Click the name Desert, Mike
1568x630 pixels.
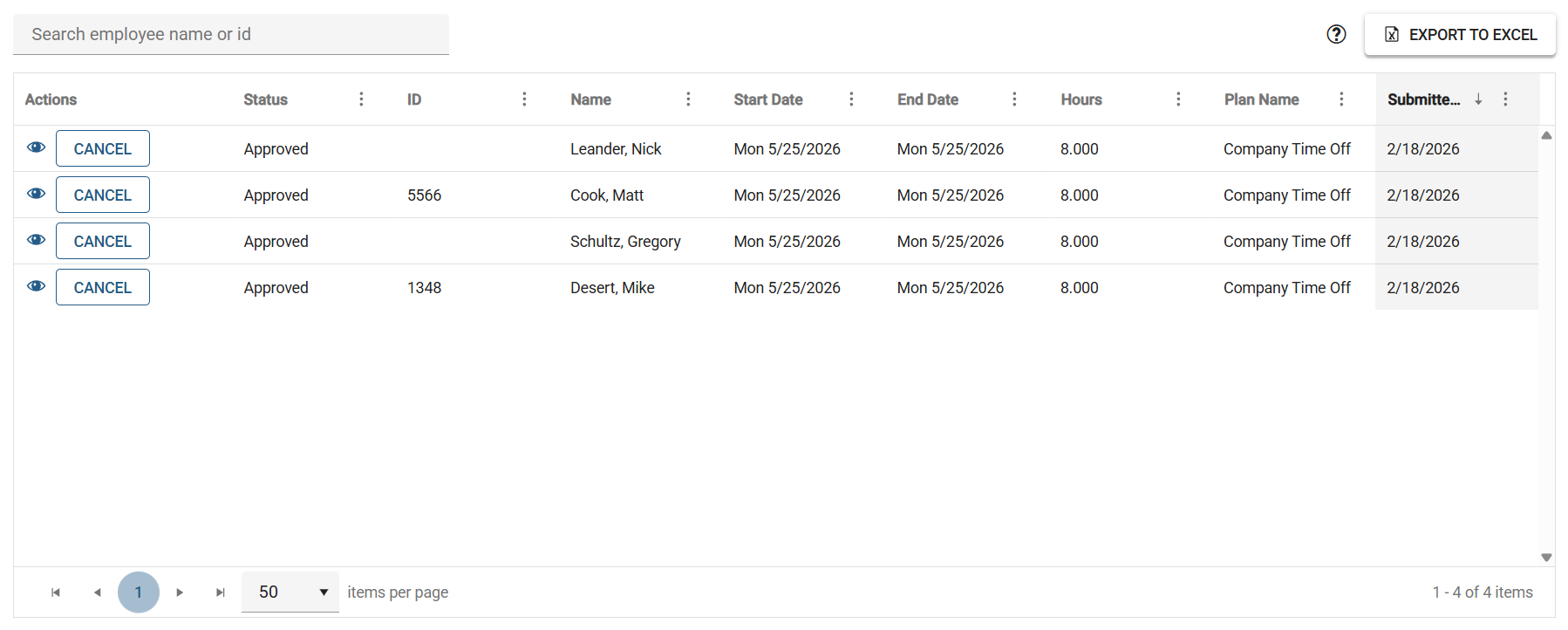pyautogui.click(x=612, y=288)
